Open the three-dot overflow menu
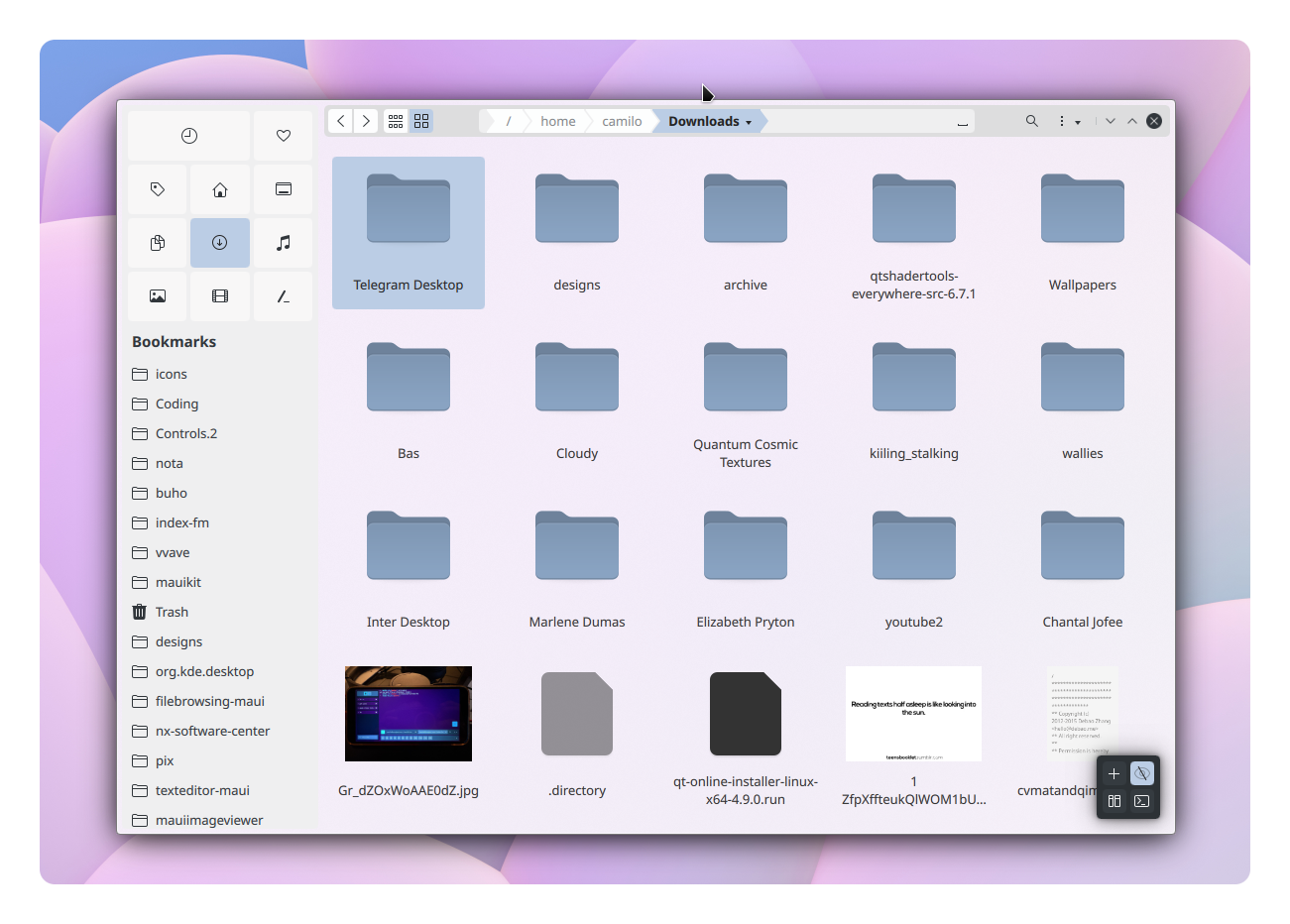Image resolution: width=1290 pixels, height=924 pixels. 1062,121
